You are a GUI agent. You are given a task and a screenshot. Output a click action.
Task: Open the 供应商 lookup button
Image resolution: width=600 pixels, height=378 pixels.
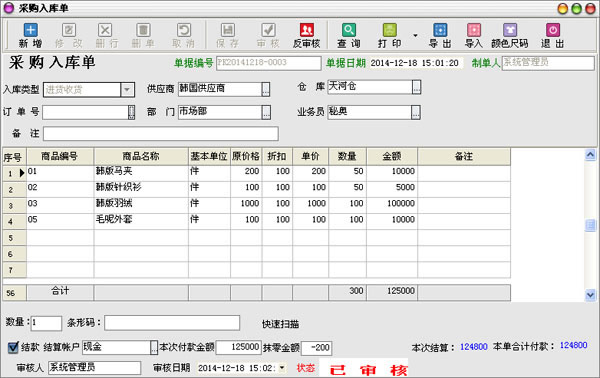pyautogui.click(x=266, y=89)
